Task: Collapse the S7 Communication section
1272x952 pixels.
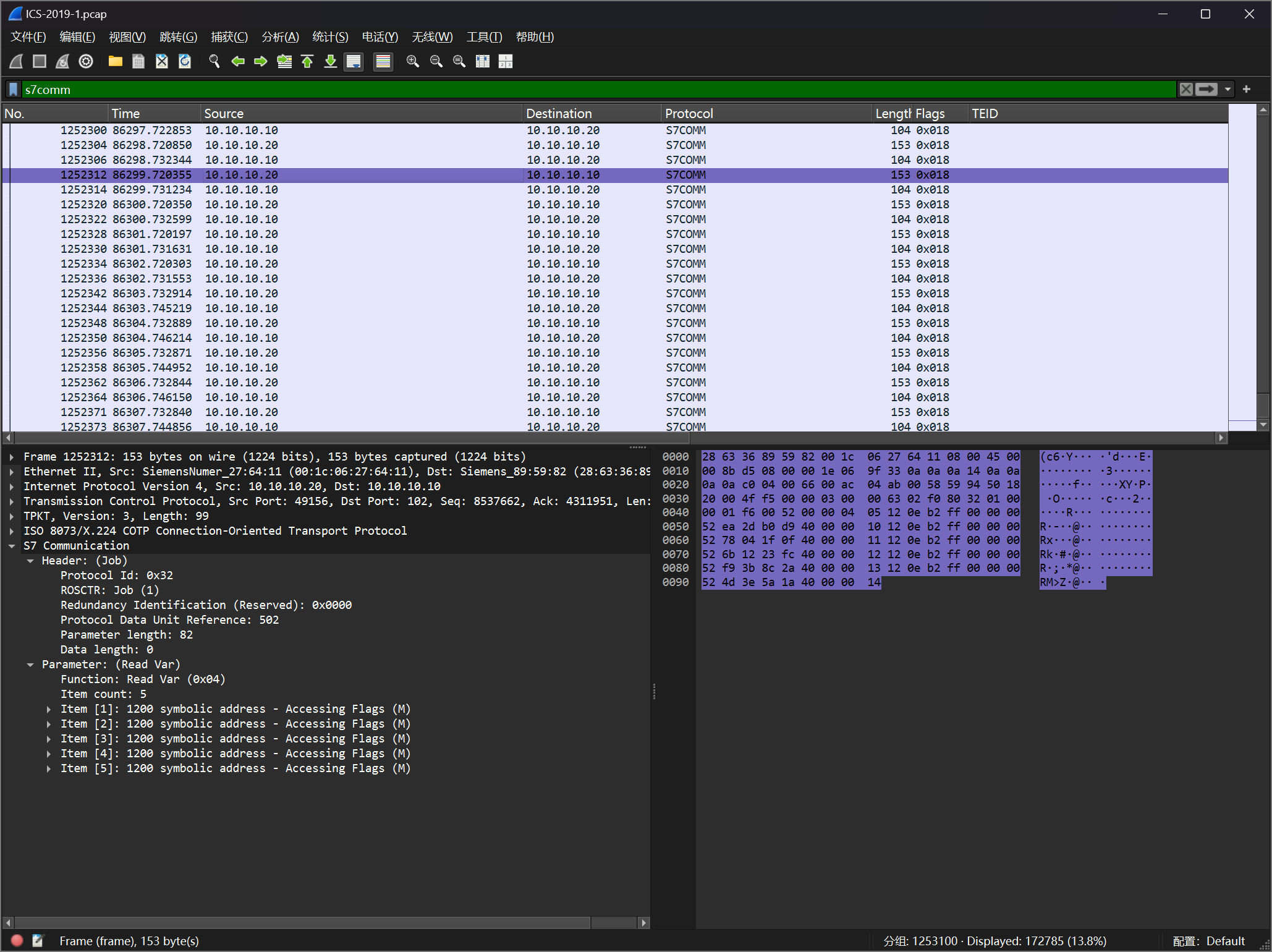Action: pos(12,546)
